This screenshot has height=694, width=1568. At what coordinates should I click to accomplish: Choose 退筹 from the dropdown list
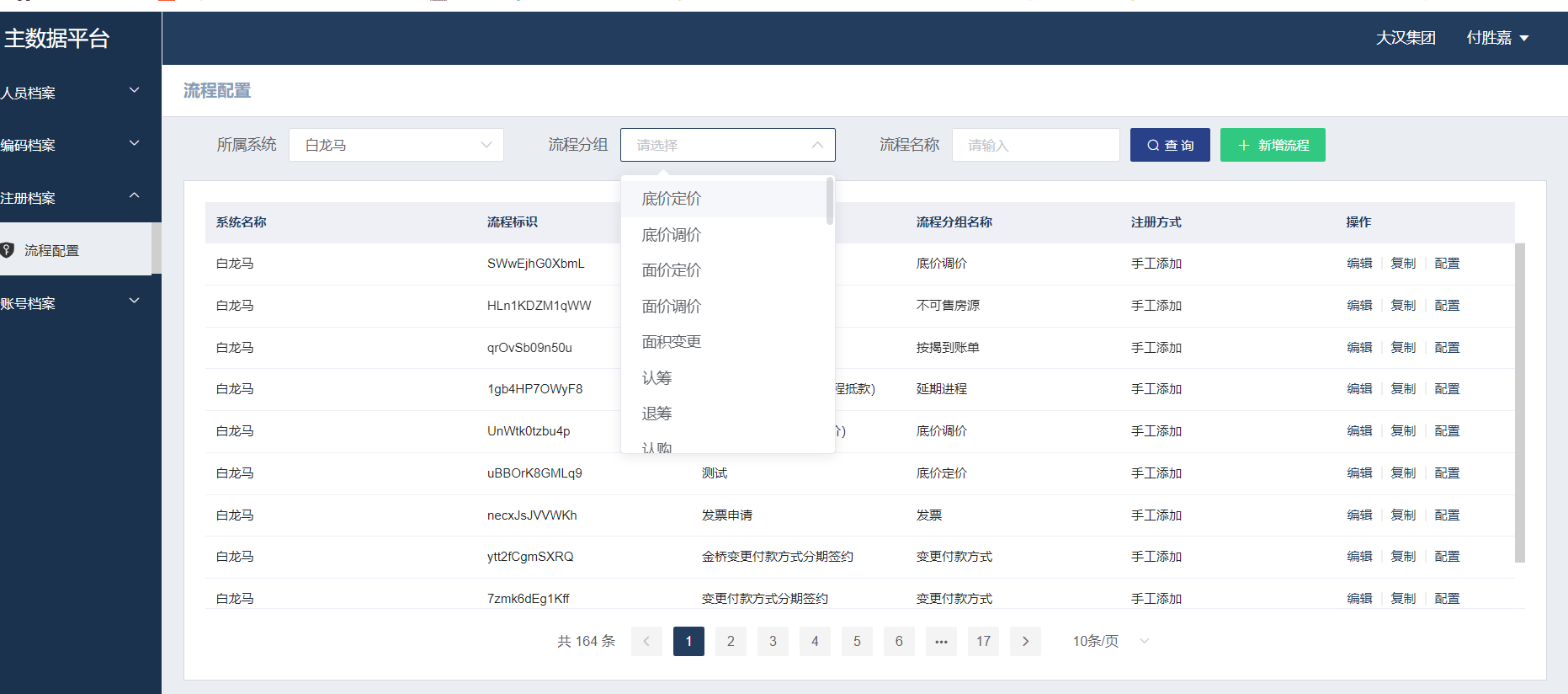point(724,414)
